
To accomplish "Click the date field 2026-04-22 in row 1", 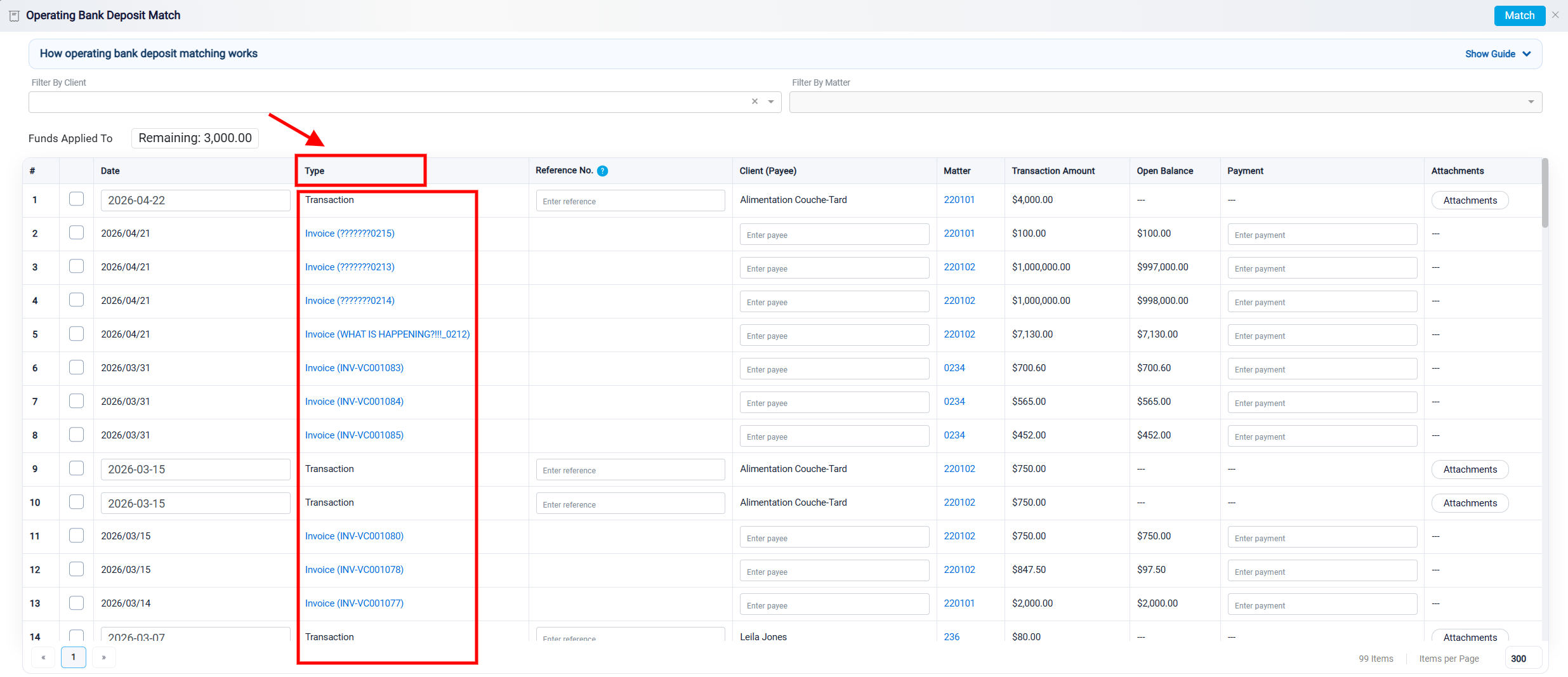I will tap(195, 200).
